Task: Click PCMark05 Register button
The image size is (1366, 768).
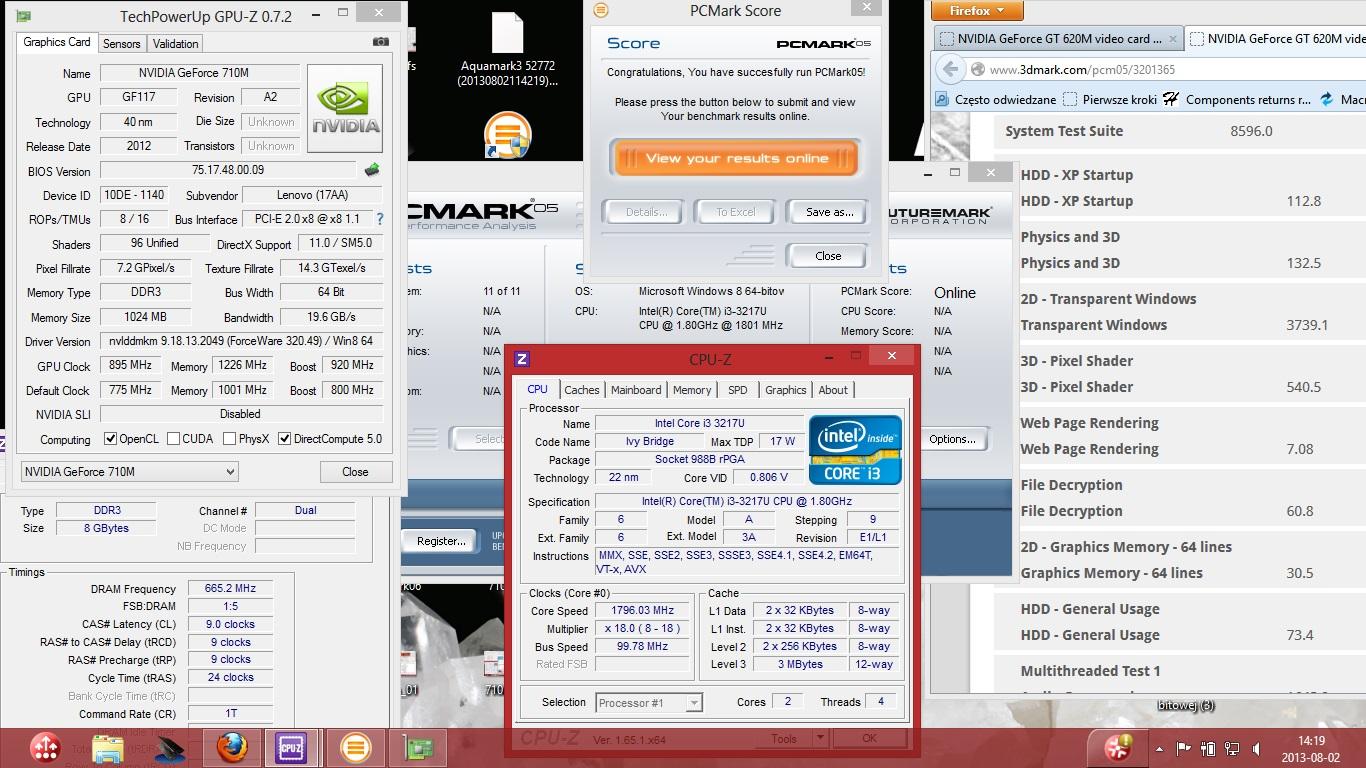Action: (x=441, y=541)
